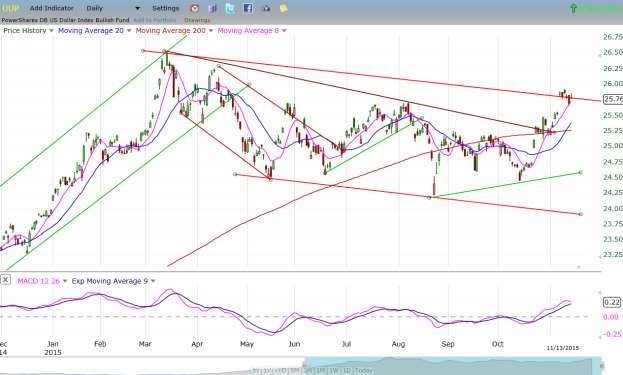Share chart via the Twitter icon

(230, 8)
